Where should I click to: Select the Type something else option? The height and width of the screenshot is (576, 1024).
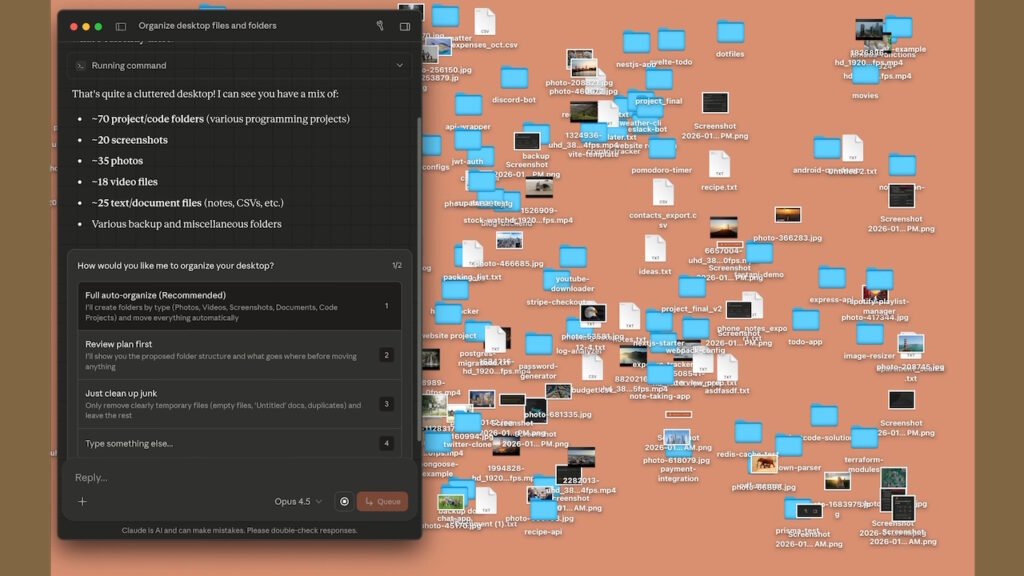(x=230, y=443)
